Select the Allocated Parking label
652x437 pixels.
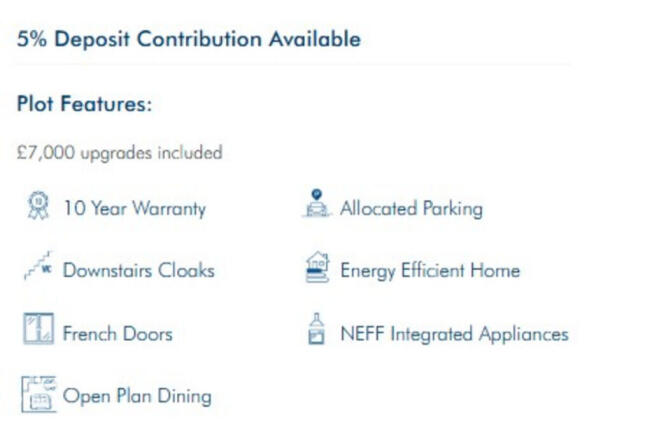pyautogui.click(x=412, y=208)
